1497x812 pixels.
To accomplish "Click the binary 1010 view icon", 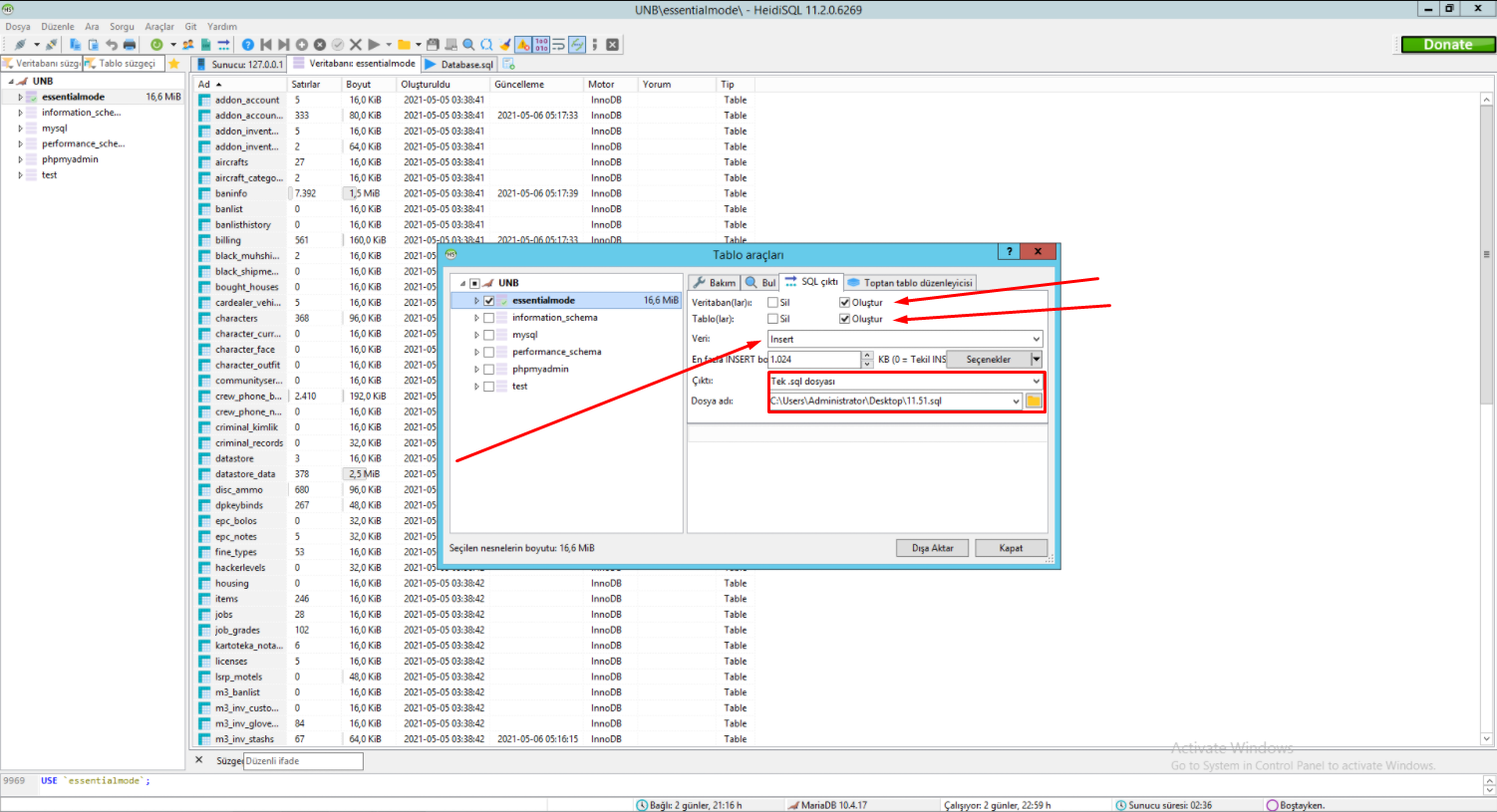I will (x=541, y=45).
